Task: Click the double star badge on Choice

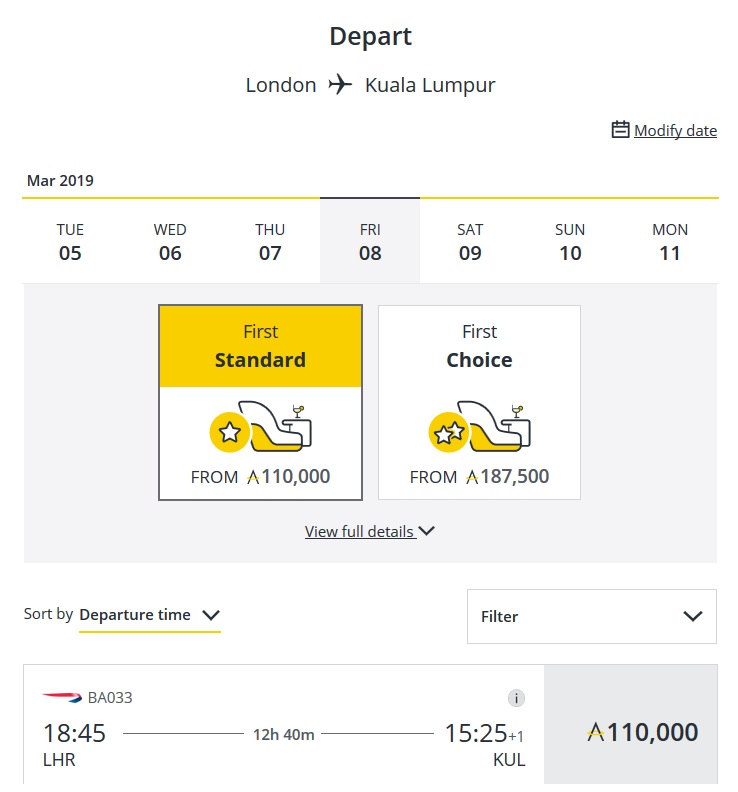Action: click(448, 432)
